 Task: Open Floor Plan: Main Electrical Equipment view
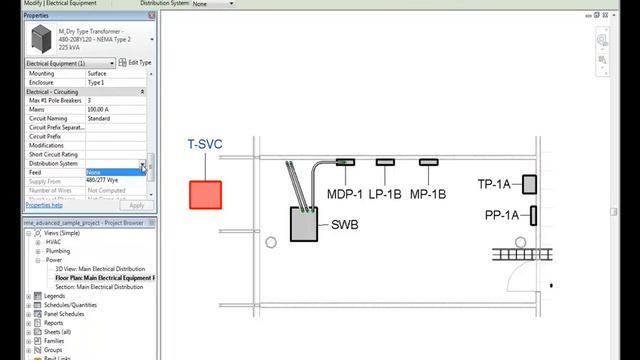tap(105, 278)
